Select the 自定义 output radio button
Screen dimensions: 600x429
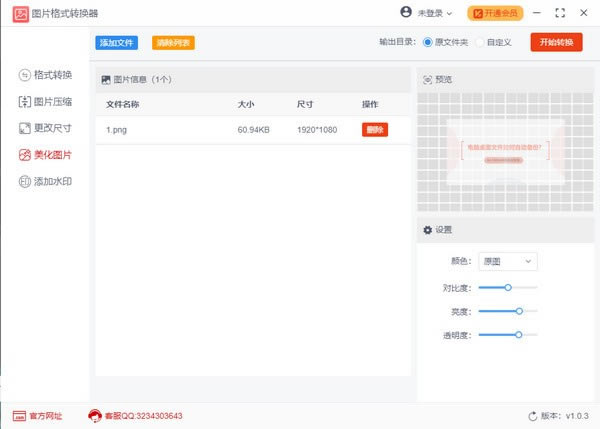(479, 43)
